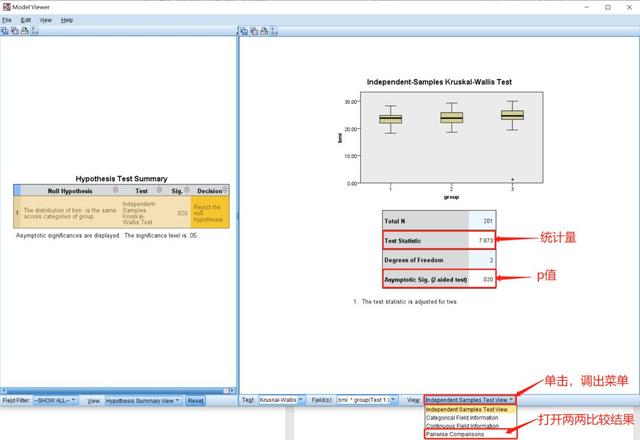Open the File menu

(7, 20)
